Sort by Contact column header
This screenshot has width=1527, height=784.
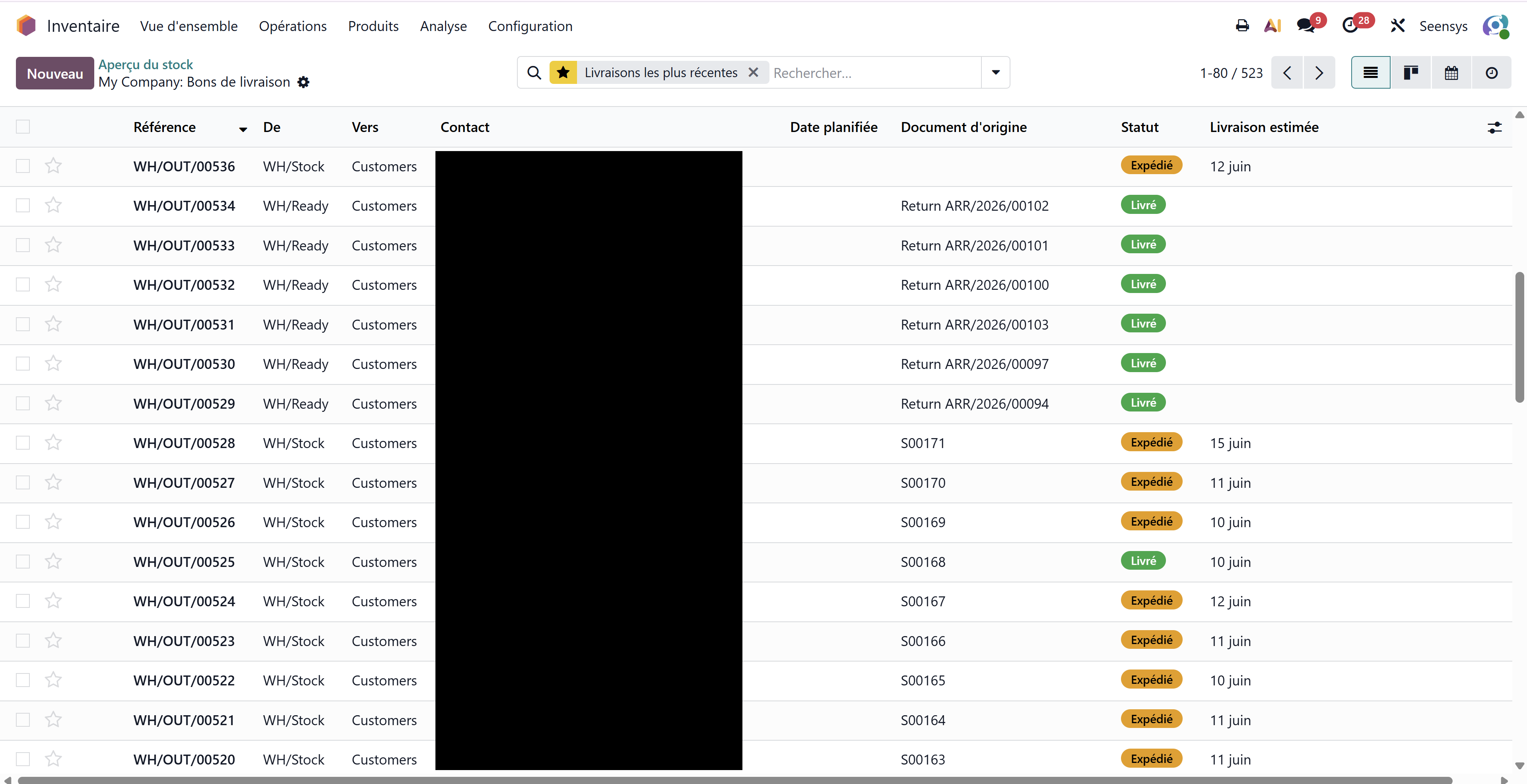pos(465,127)
